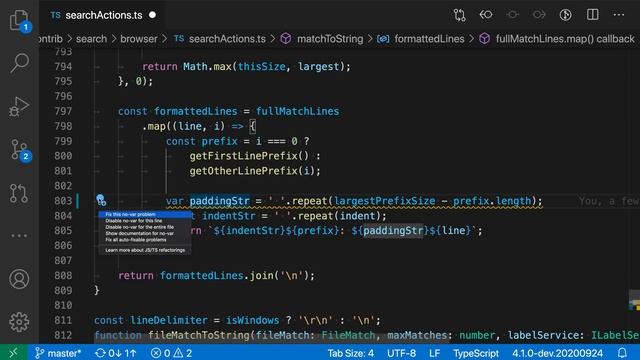Image resolution: width=640 pixels, height=360 pixels.
Task: Click the TypeScript version 4.1.0-dev.20200924
Action: (558, 353)
